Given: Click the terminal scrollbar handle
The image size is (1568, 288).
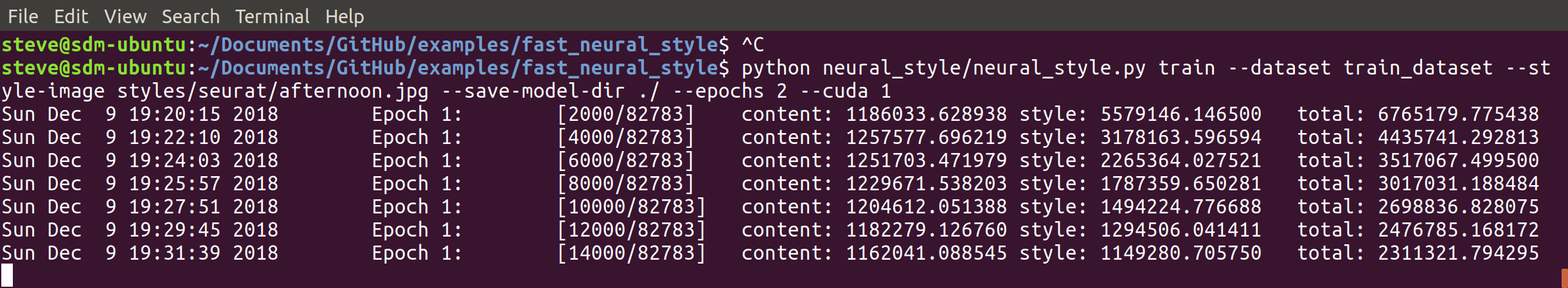Looking at the screenshot, I should point(1564,278).
